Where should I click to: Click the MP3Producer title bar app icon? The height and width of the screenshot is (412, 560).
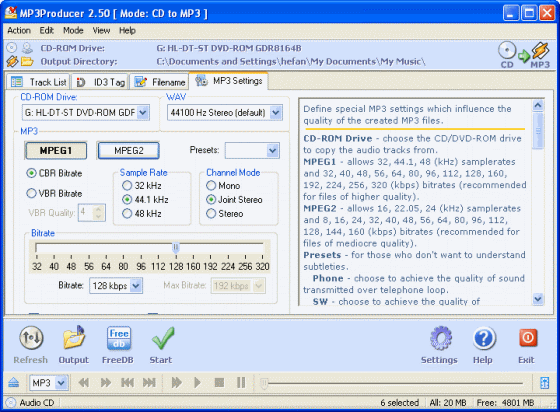click(x=11, y=13)
